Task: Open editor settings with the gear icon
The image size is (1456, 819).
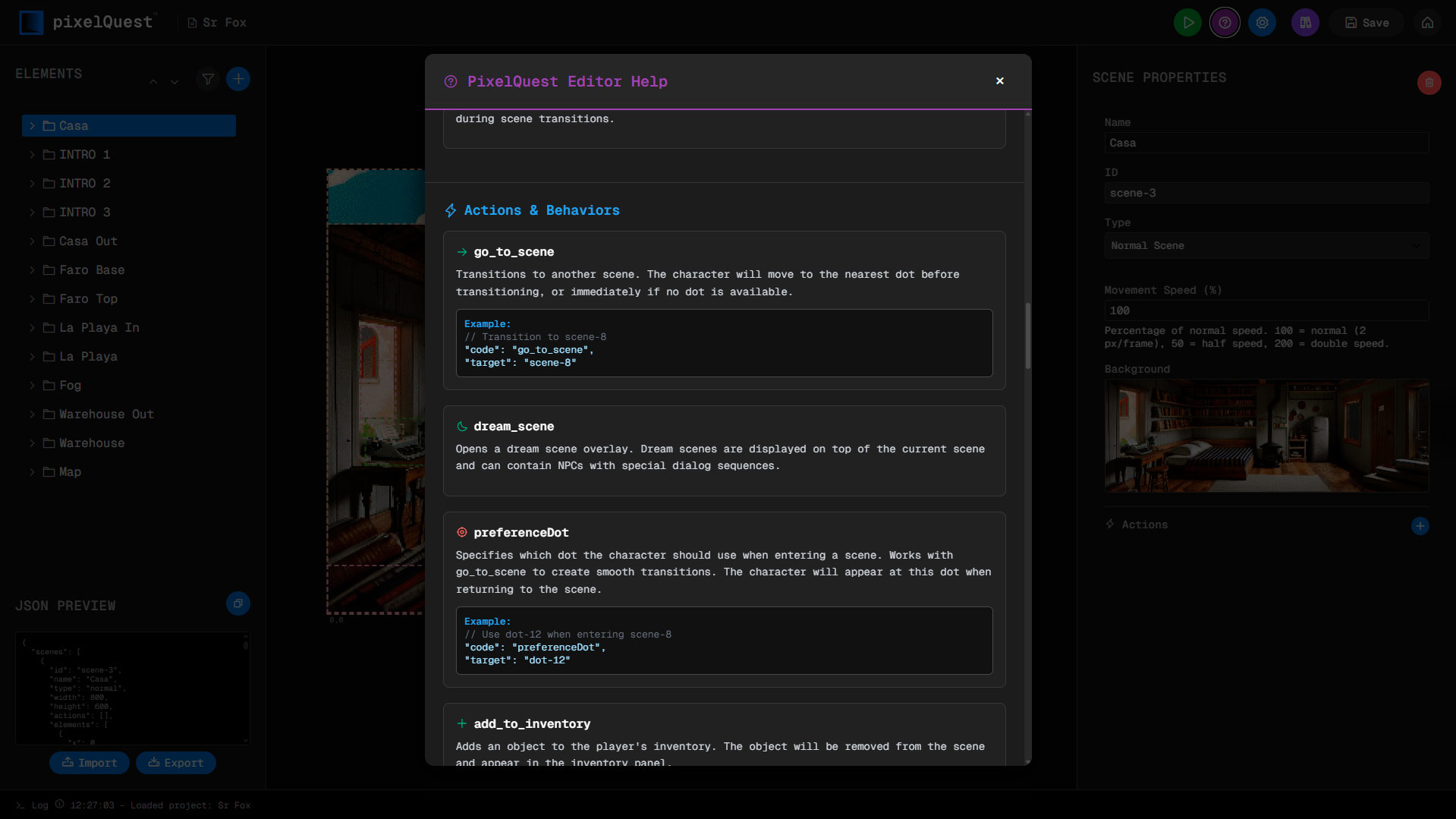Action: [x=1262, y=22]
